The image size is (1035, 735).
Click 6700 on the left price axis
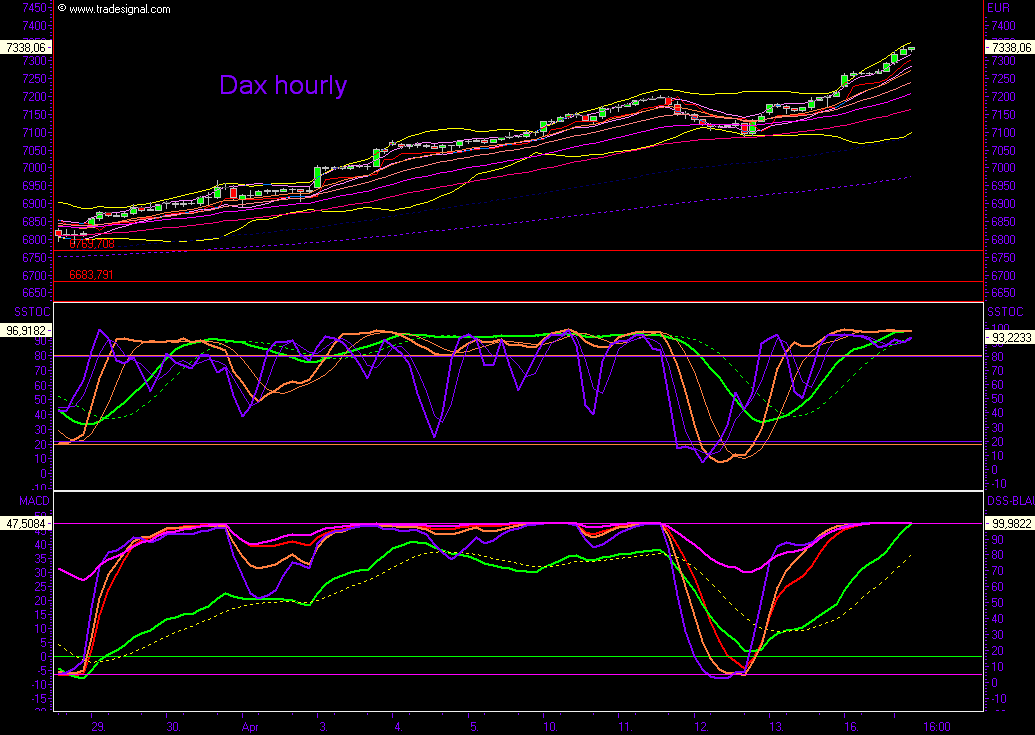pos(34,275)
